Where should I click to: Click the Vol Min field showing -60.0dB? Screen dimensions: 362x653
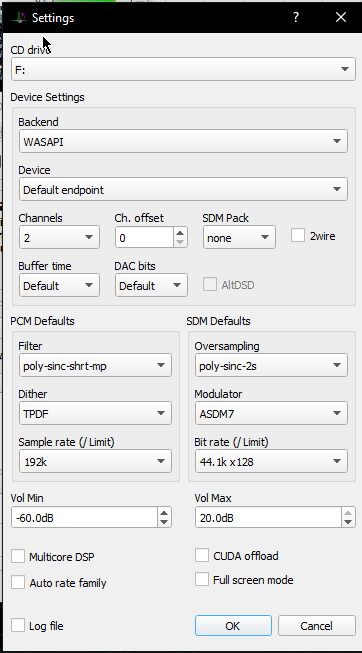(85, 518)
